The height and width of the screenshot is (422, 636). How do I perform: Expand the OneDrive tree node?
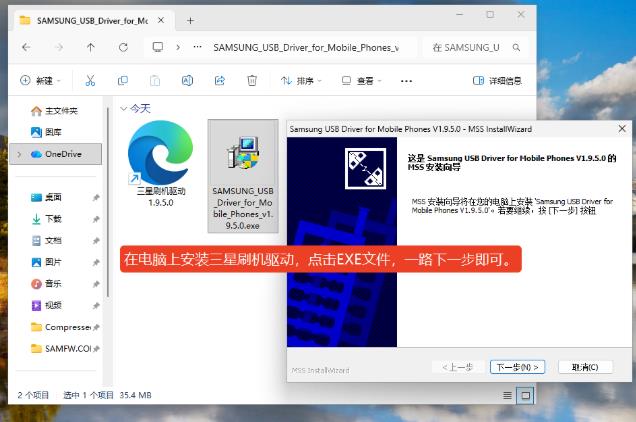19,154
